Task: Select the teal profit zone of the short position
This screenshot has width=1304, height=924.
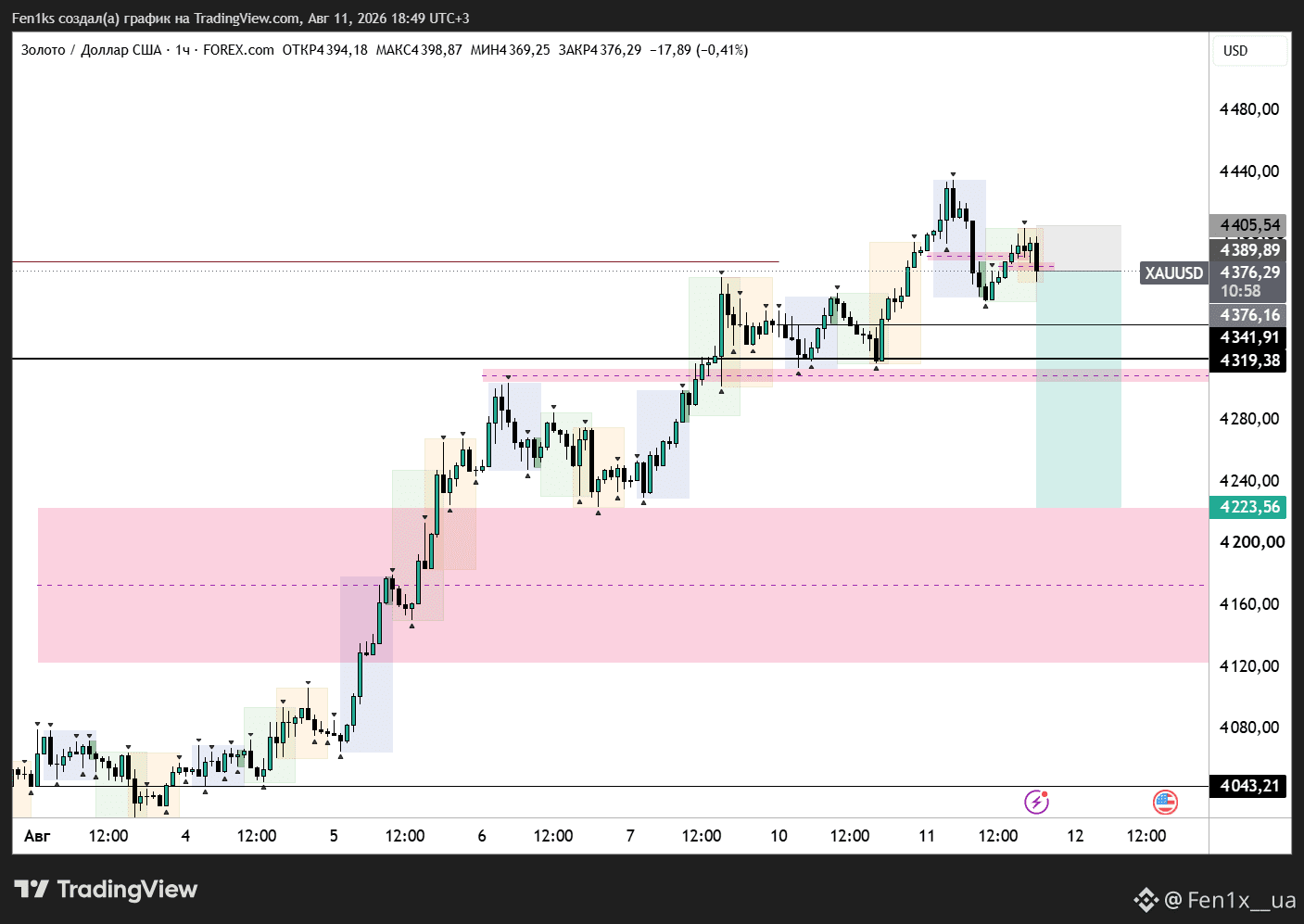Action: coord(1079,389)
